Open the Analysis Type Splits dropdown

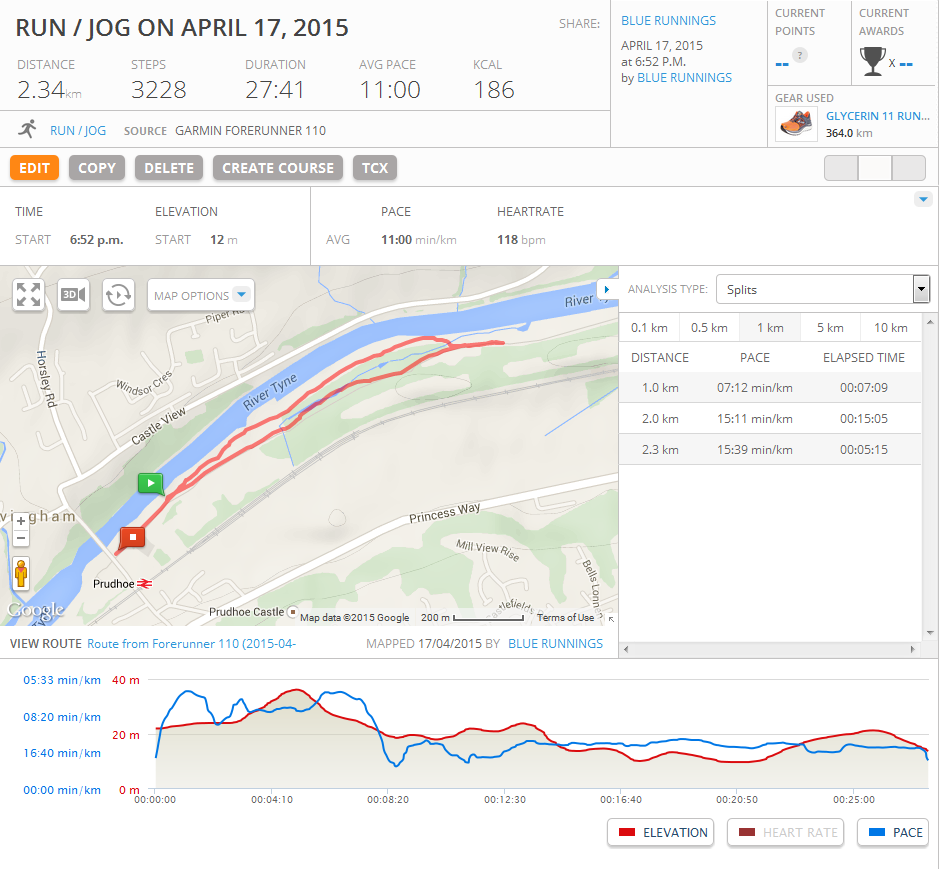coord(823,289)
